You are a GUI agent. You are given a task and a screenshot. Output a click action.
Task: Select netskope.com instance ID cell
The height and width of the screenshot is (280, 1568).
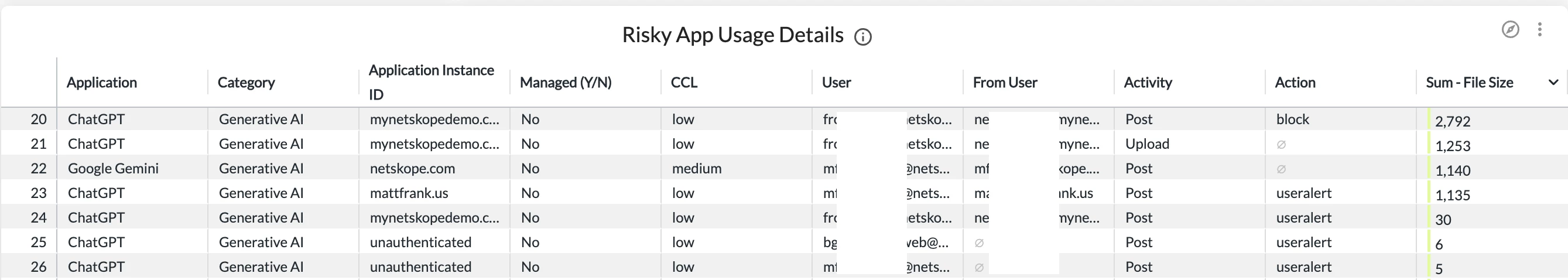pyautogui.click(x=412, y=169)
